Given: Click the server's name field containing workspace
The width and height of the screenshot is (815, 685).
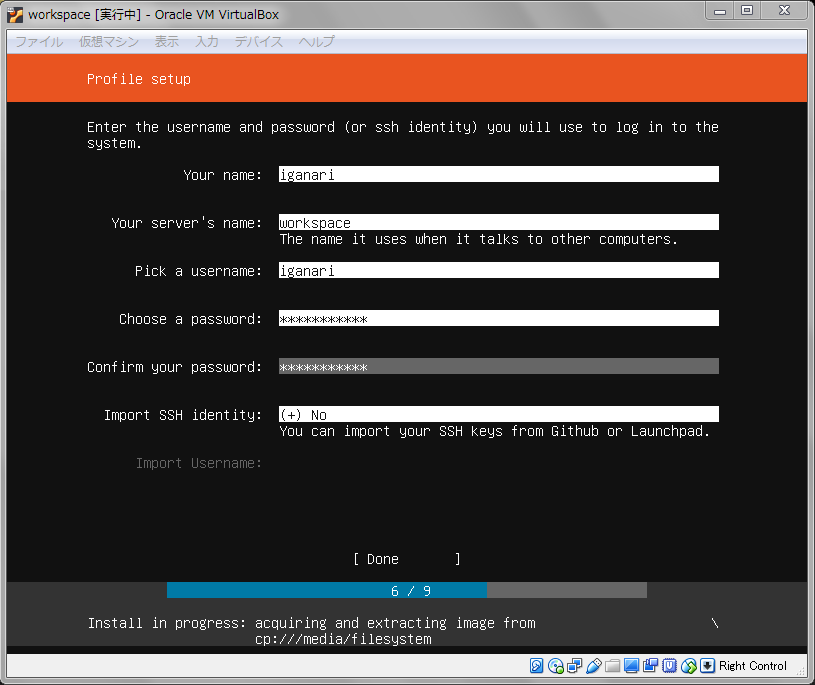Looking at the screenshot, I should click(x=498, y=222).
